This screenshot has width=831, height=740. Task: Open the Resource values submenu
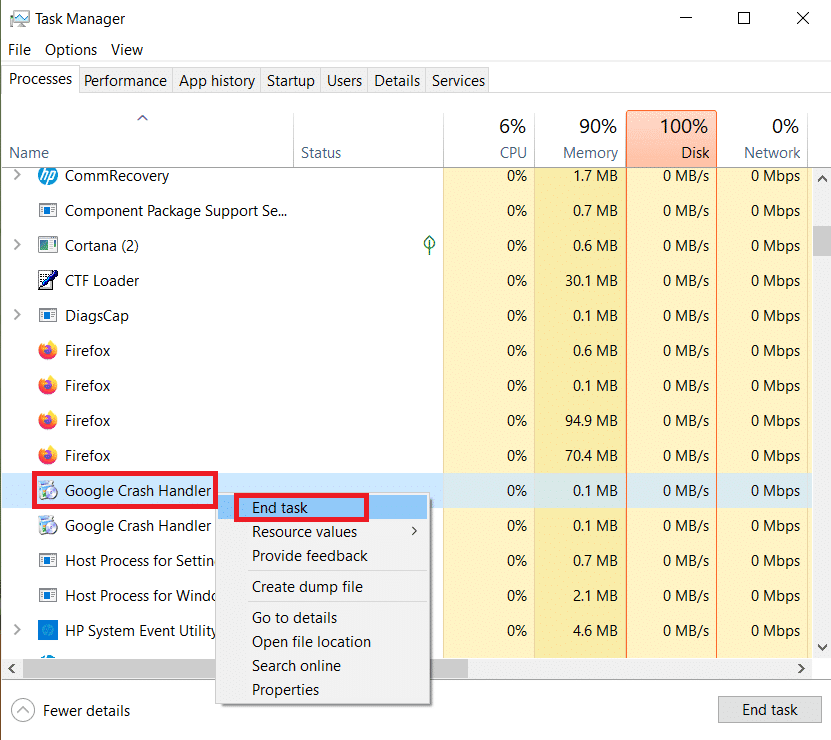[x=304, y=532]
